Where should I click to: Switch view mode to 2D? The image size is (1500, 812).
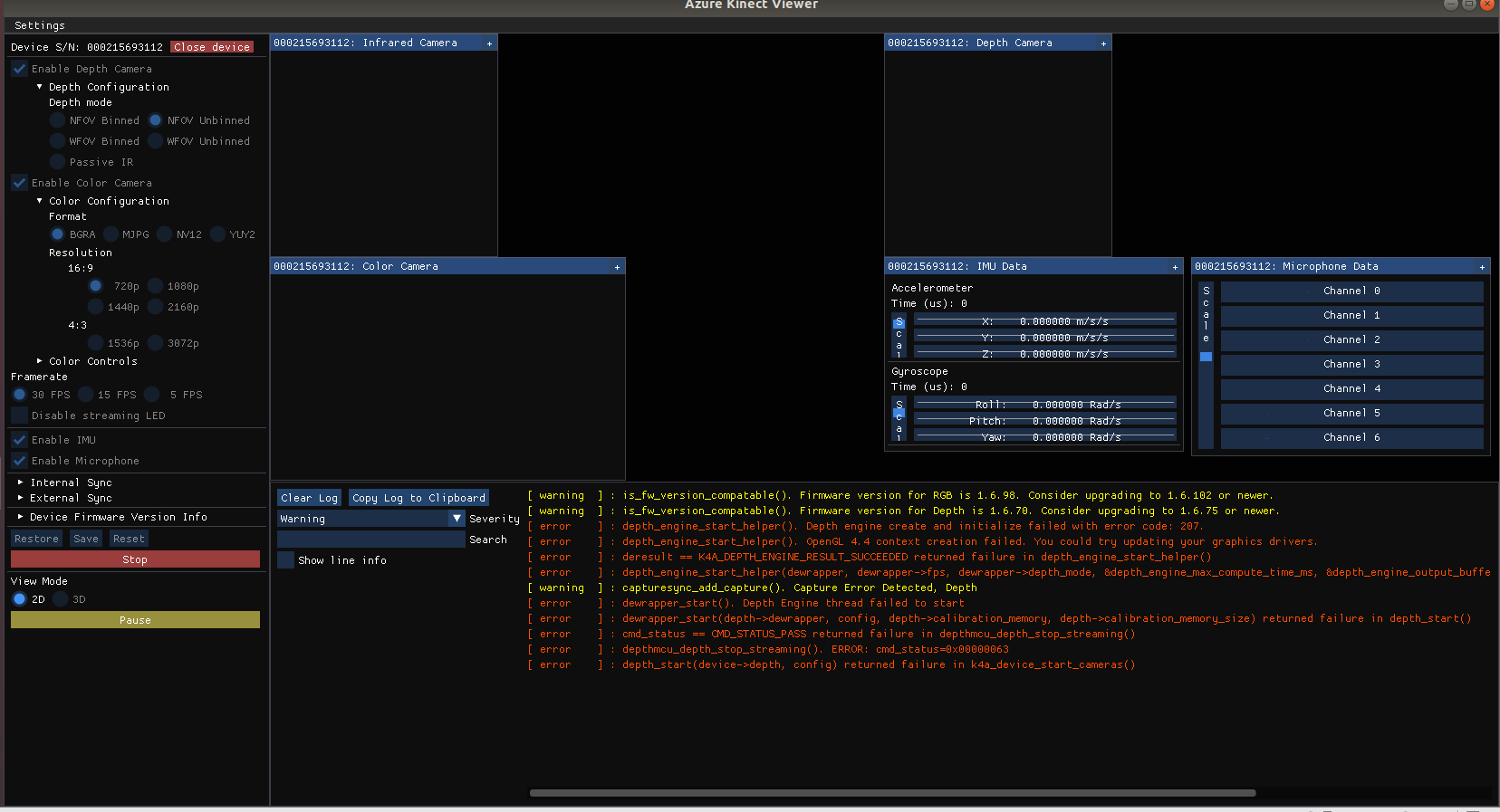[19, 599]
